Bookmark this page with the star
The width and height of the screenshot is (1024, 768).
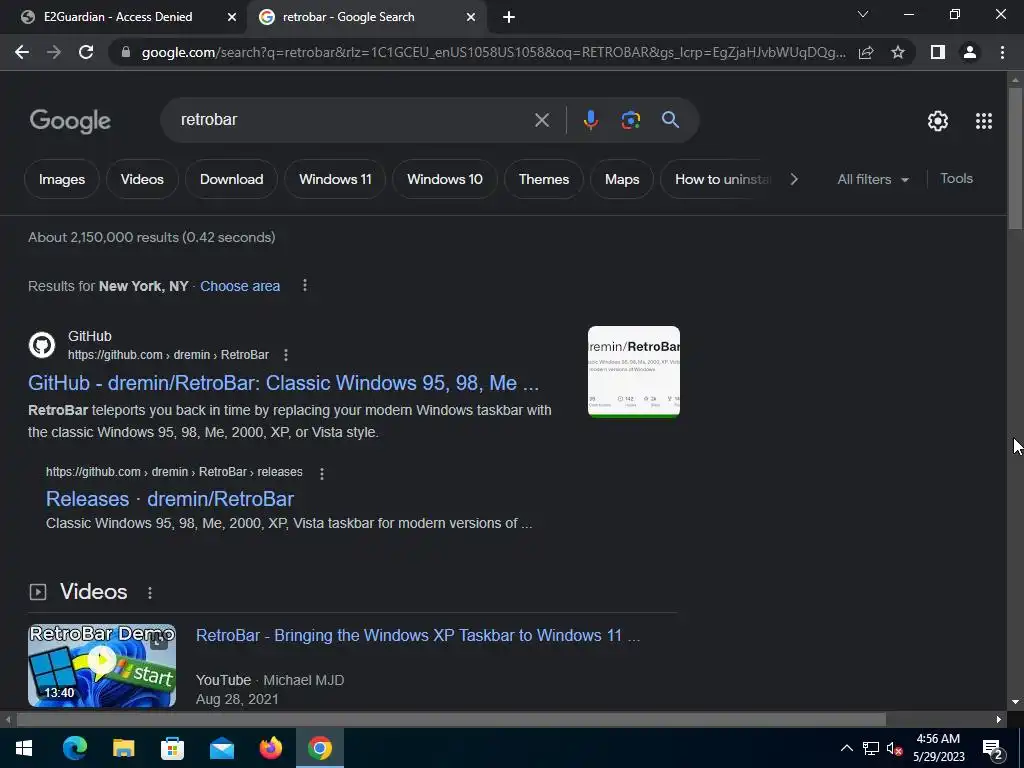(898, 52)
